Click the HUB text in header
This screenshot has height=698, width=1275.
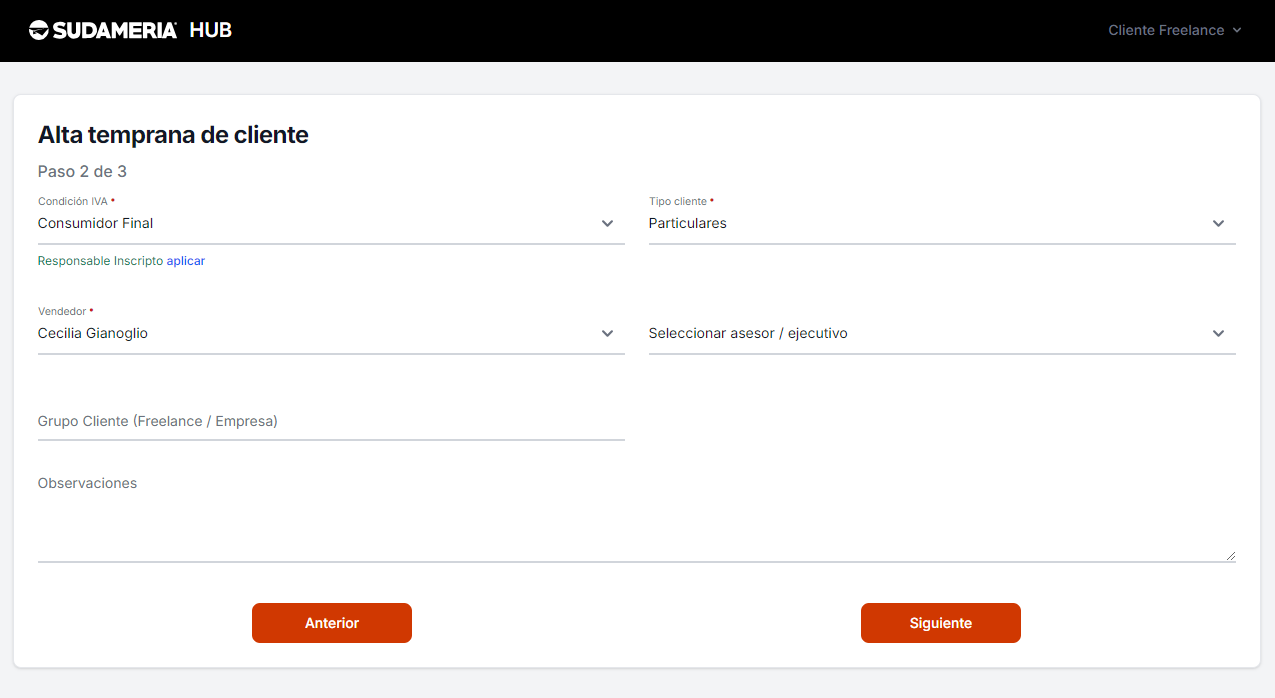210,30
